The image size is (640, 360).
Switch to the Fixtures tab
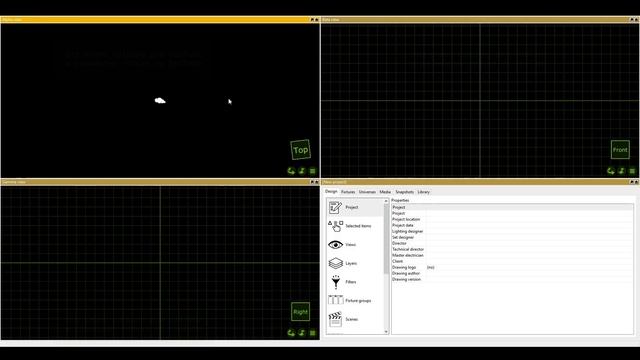(x=348, y=192)
